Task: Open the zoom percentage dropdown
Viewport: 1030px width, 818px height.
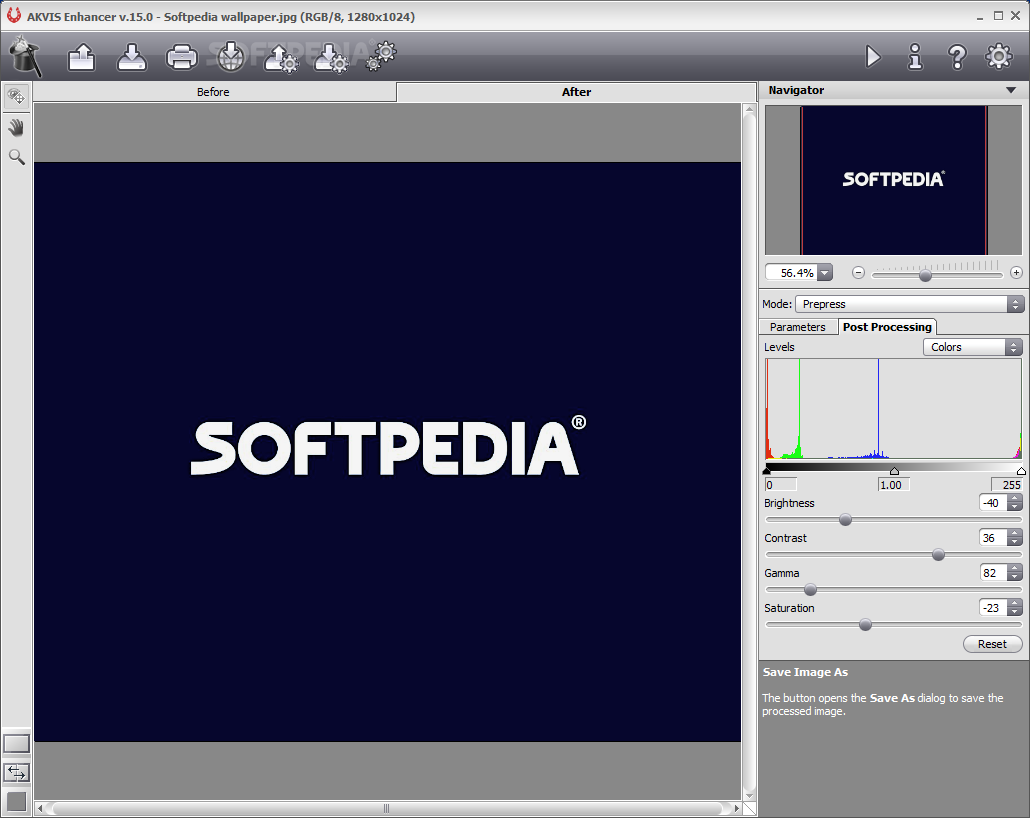Action: tap(825, 273)
